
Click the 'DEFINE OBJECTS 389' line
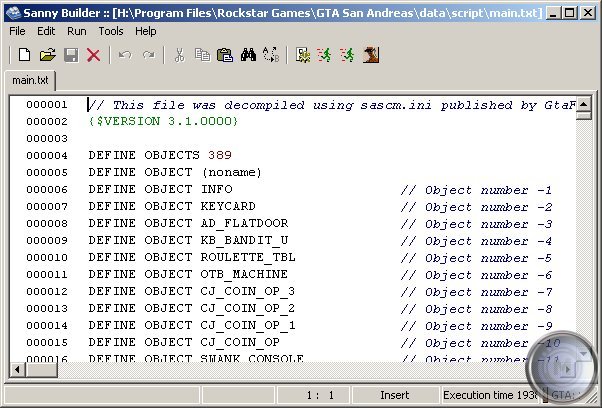160,155
